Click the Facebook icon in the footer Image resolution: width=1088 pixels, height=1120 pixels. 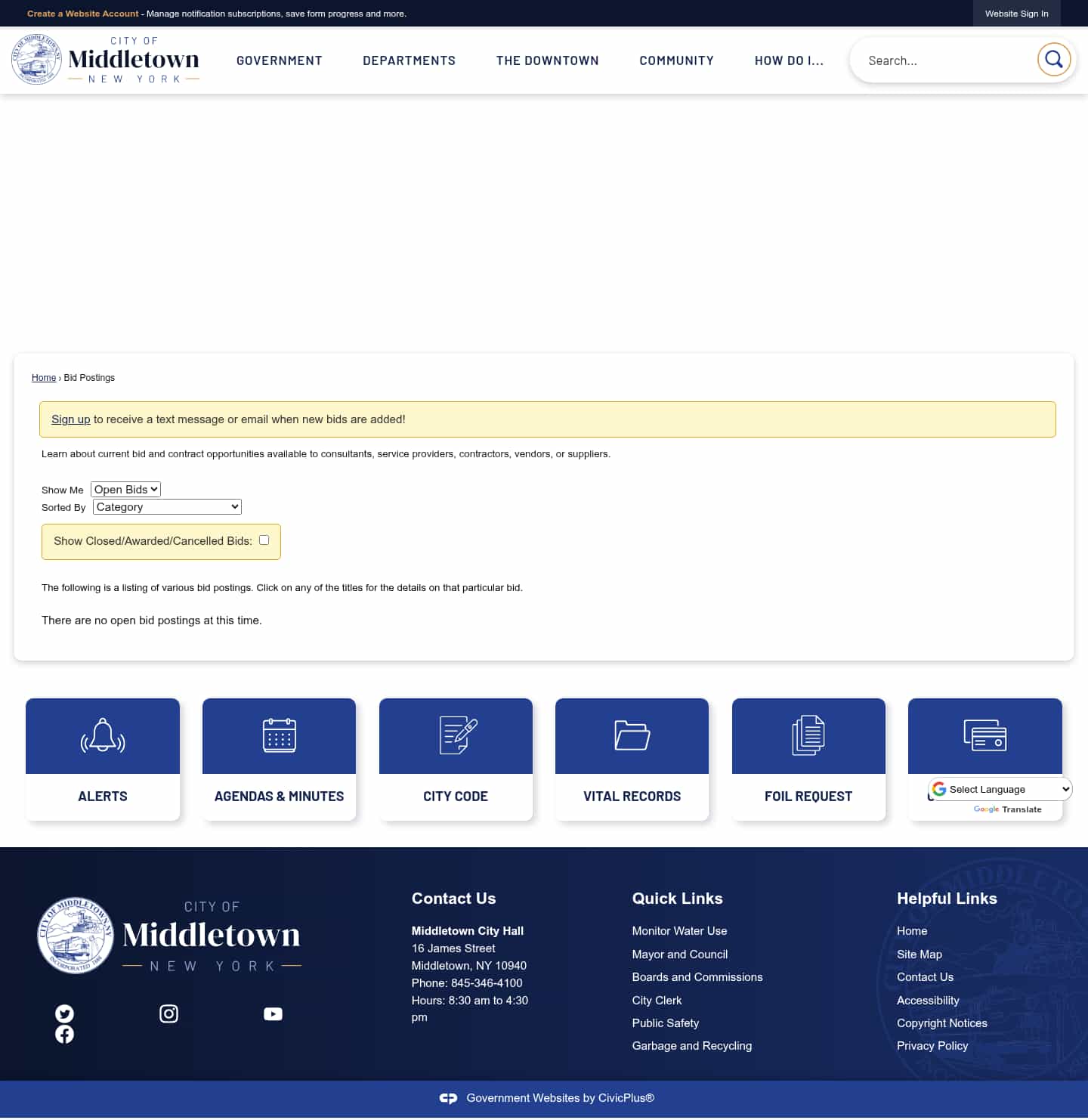tap(64, 1034)
